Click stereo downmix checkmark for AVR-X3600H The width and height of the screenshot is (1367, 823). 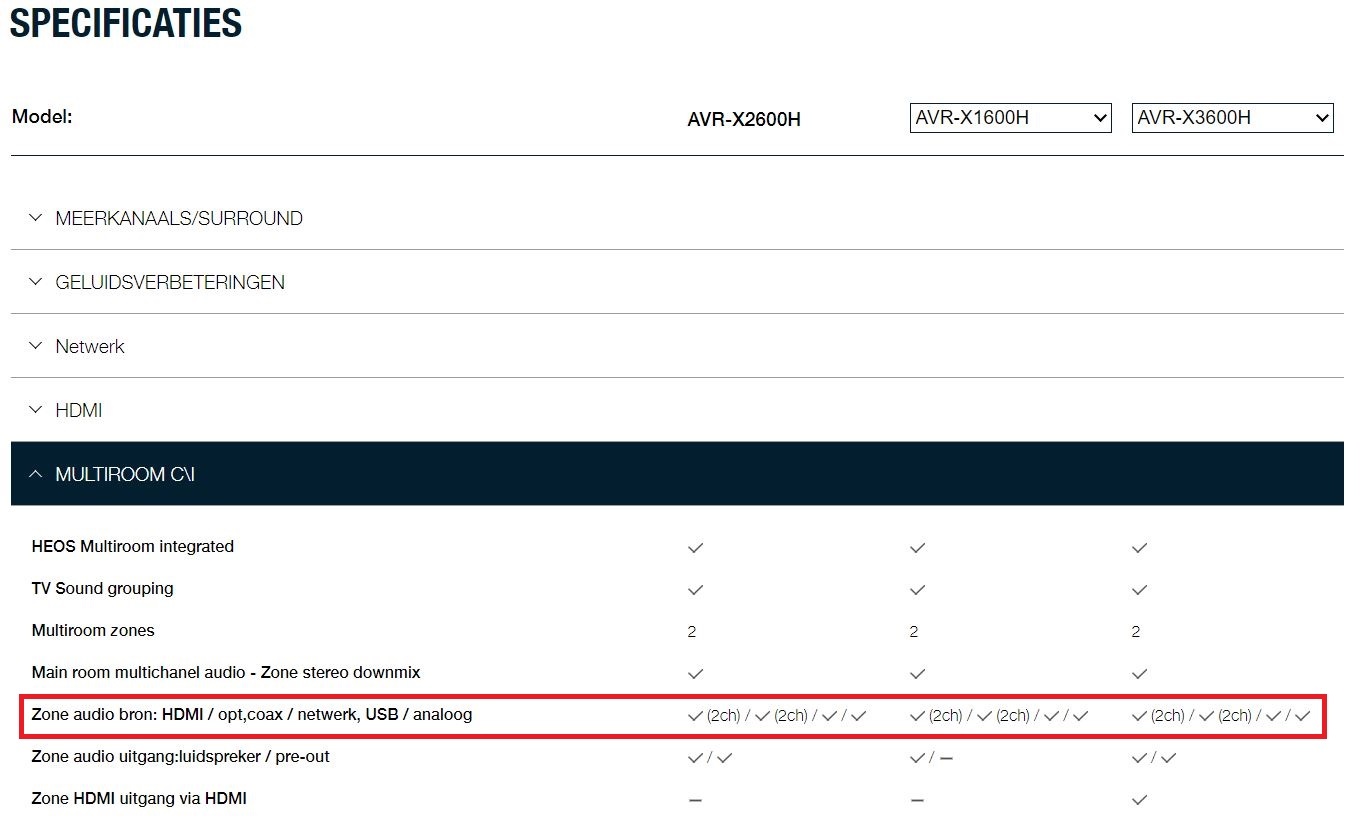click(x=1140, y=674)
